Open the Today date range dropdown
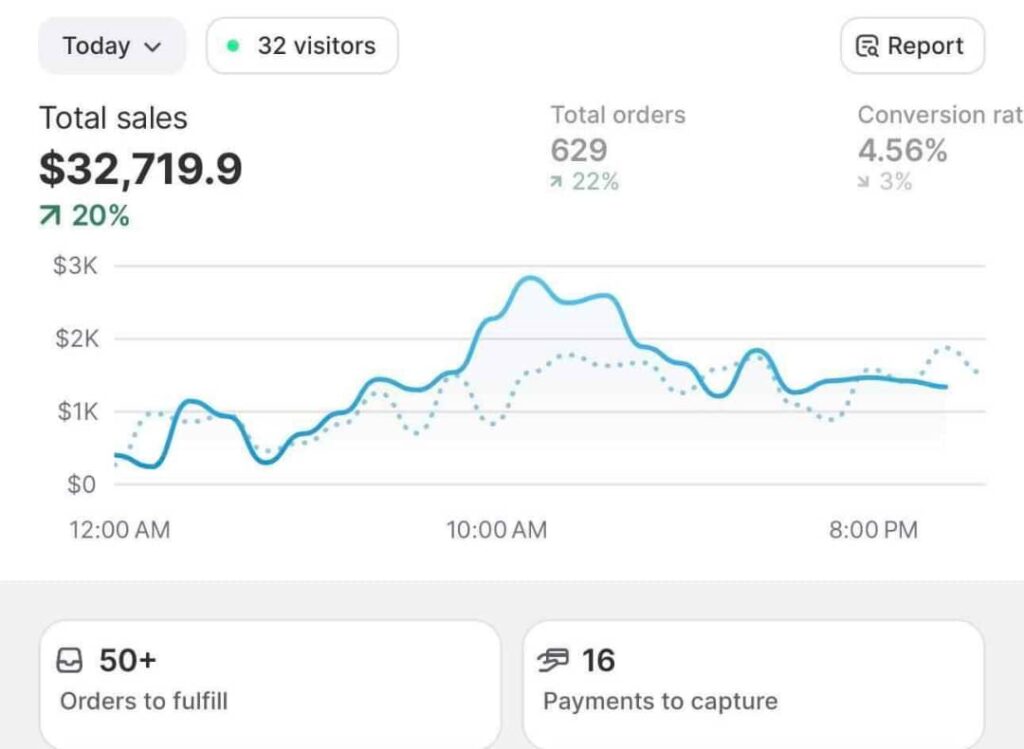The image size is (1024, 749). pos(110,45)
